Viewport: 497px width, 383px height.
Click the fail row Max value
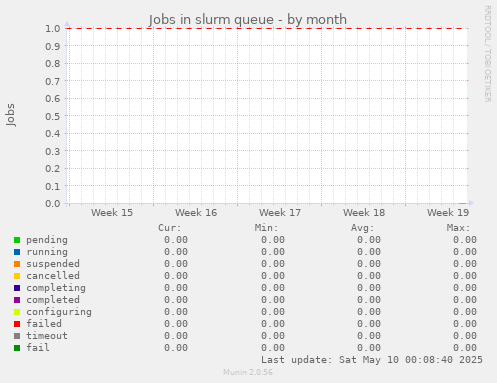click(465, 348)
